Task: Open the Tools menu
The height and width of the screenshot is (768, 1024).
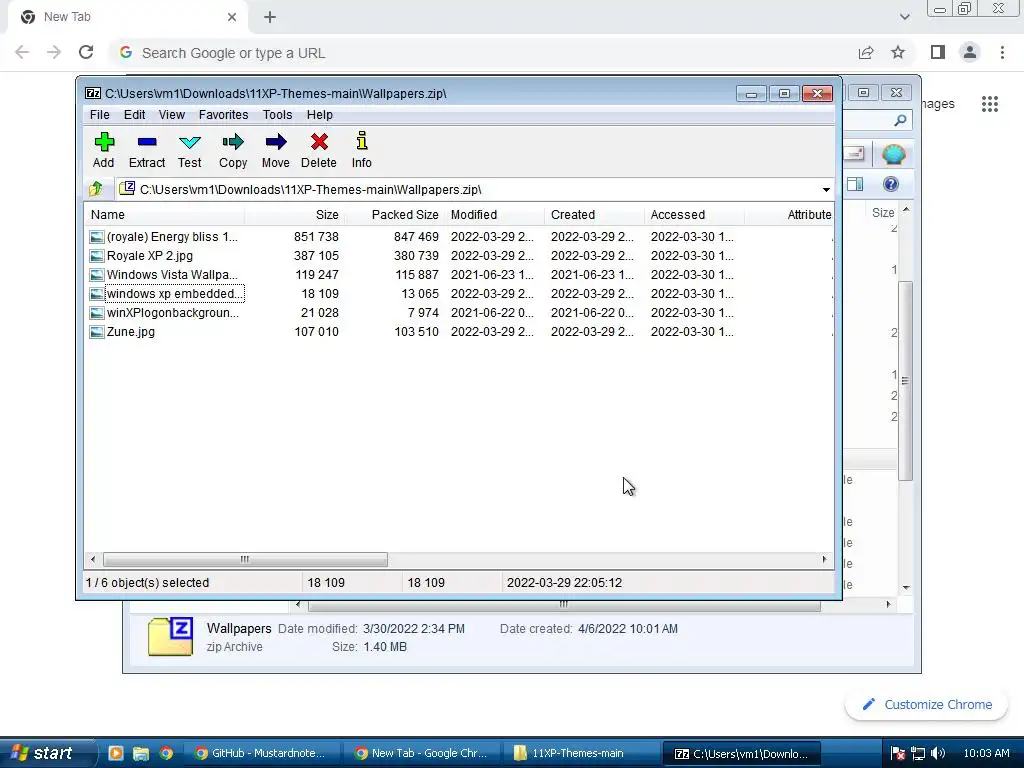Action: [278, 115]
